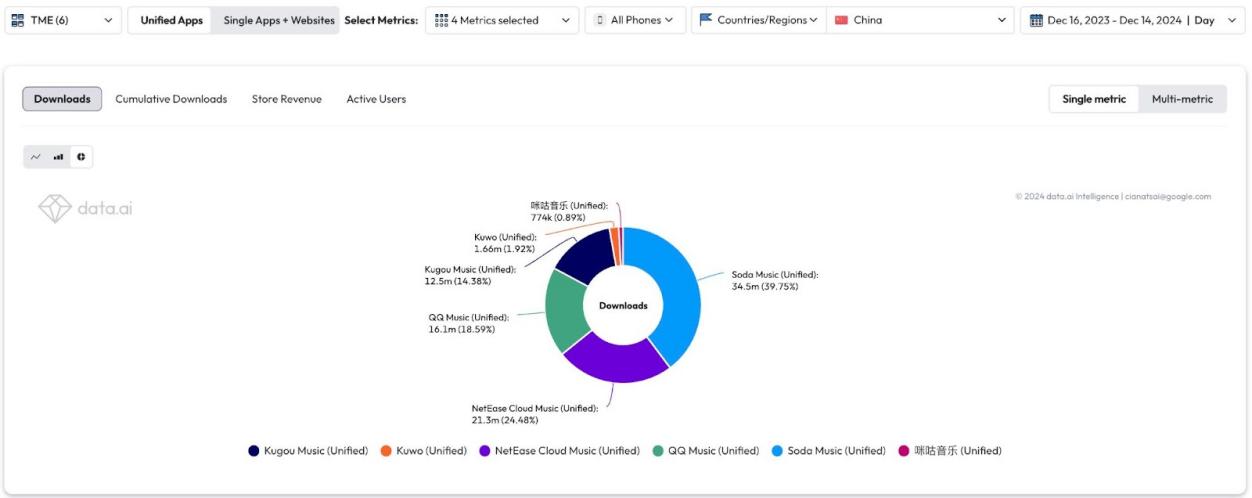
Task: Click the Kugou Music 12.5m (14.38%) label
Action: click(469, 275)
